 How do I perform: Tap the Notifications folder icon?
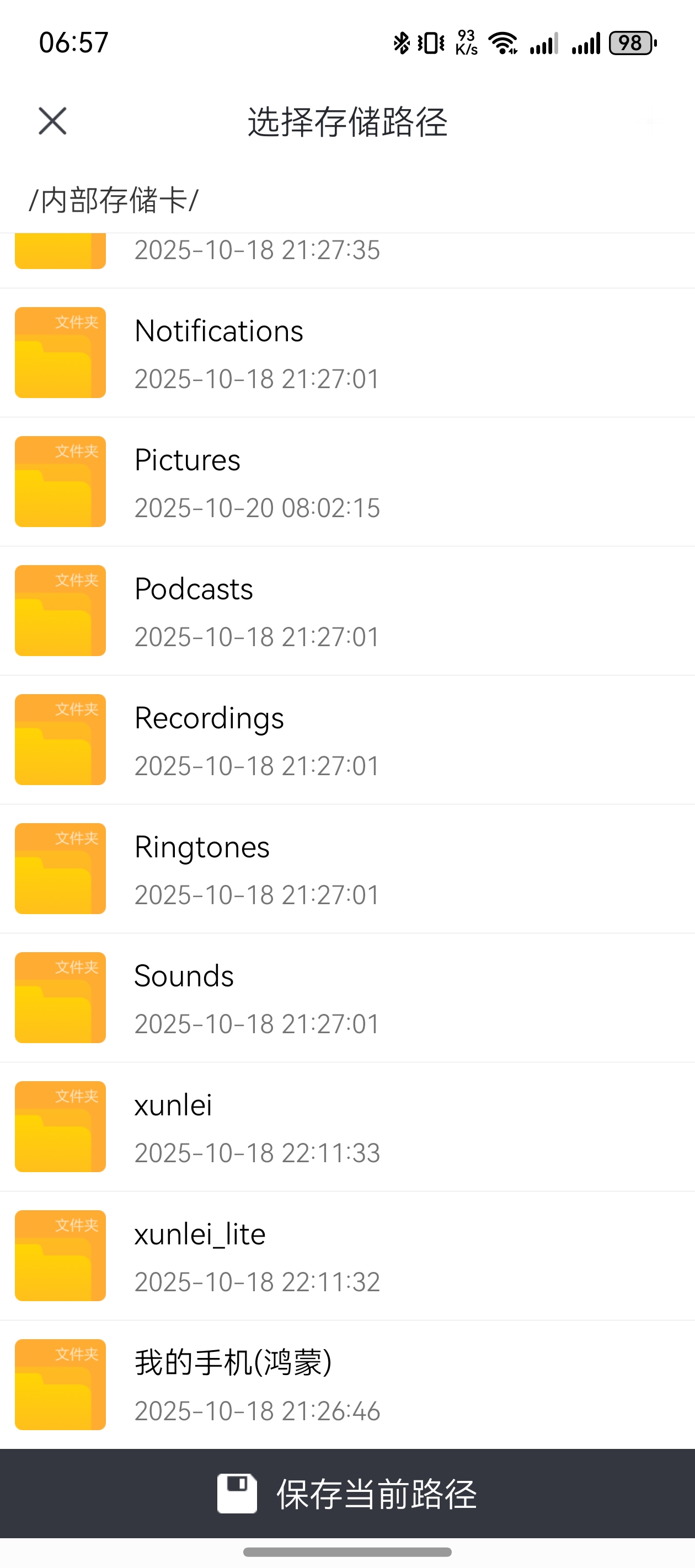coord(60,352)
